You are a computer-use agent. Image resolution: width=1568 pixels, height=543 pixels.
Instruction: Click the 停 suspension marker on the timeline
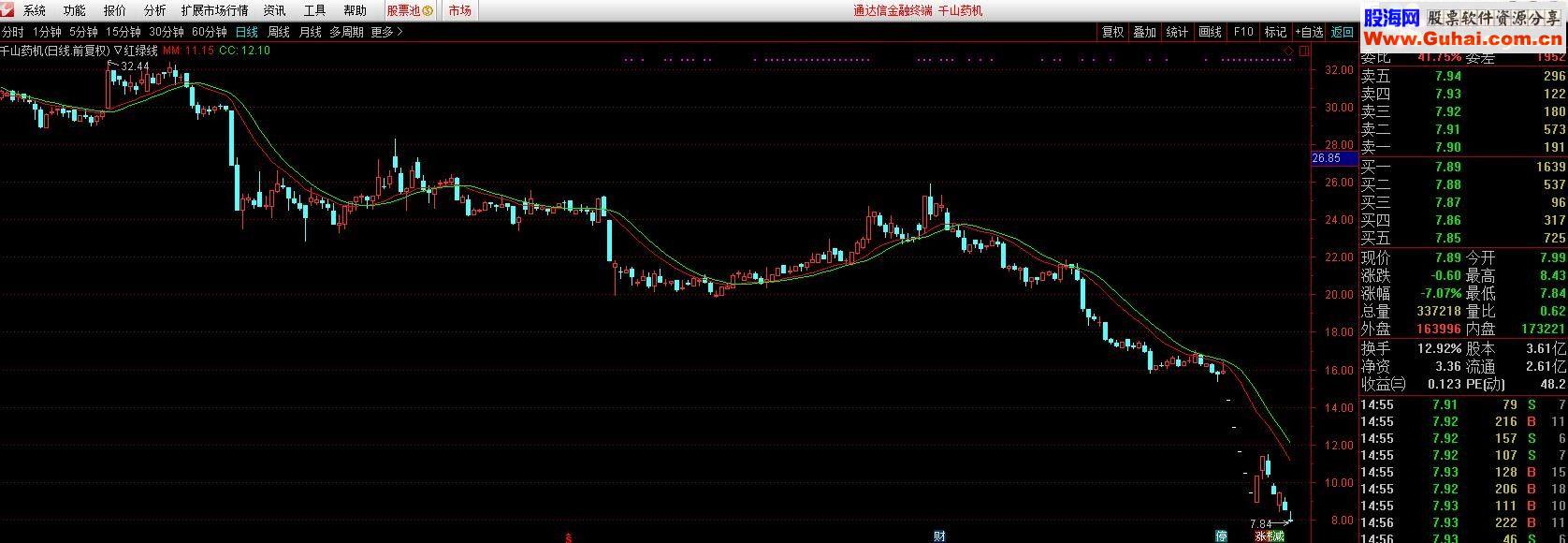tap(1221, 536)
